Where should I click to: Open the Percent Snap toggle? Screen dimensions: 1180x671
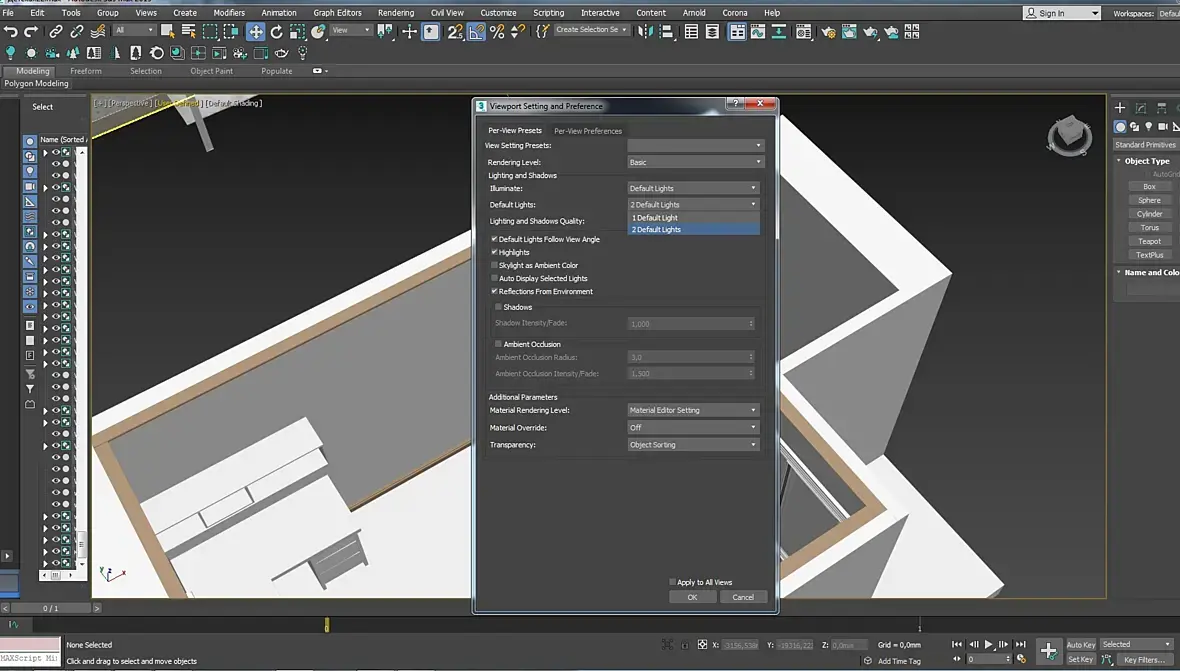[x=497, y=32]
